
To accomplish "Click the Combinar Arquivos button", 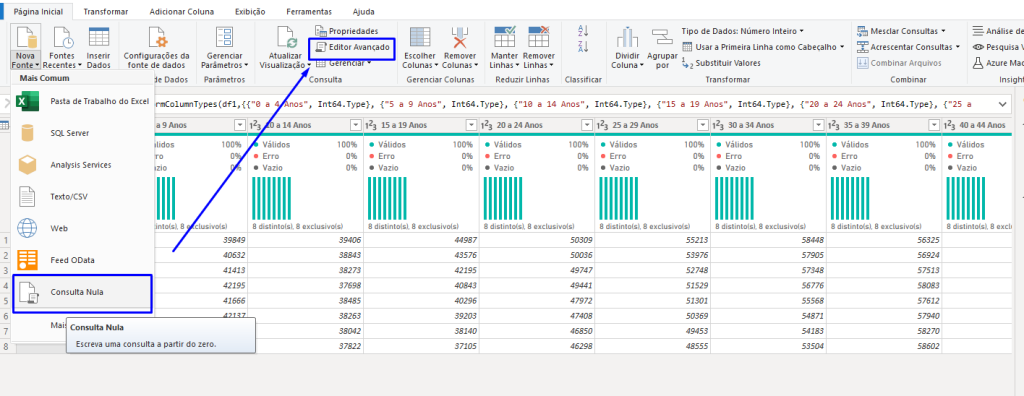I will pyautogui.click(x=899, y=63).
